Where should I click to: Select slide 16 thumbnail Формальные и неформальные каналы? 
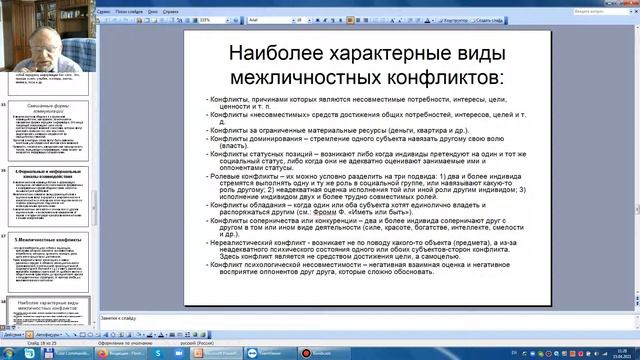48,196
